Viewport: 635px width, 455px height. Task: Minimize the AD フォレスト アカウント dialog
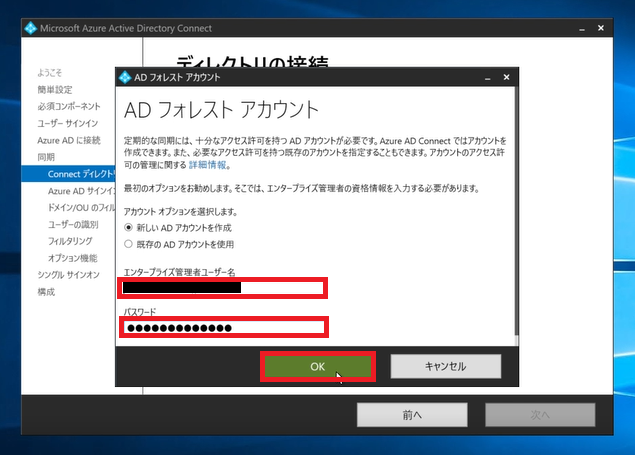(488, 78)
